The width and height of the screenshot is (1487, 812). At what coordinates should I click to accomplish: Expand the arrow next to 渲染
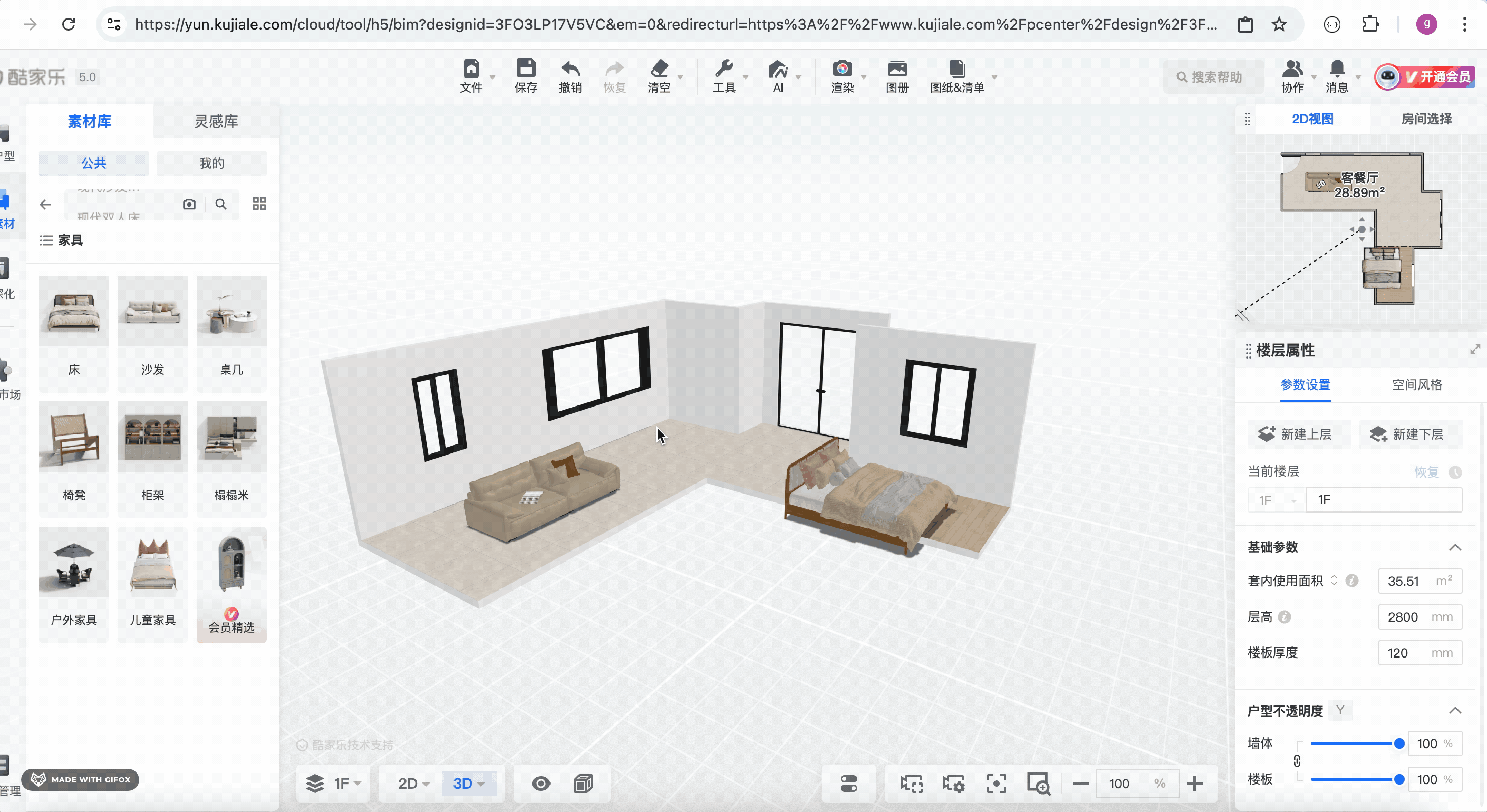tap(864, 77)
